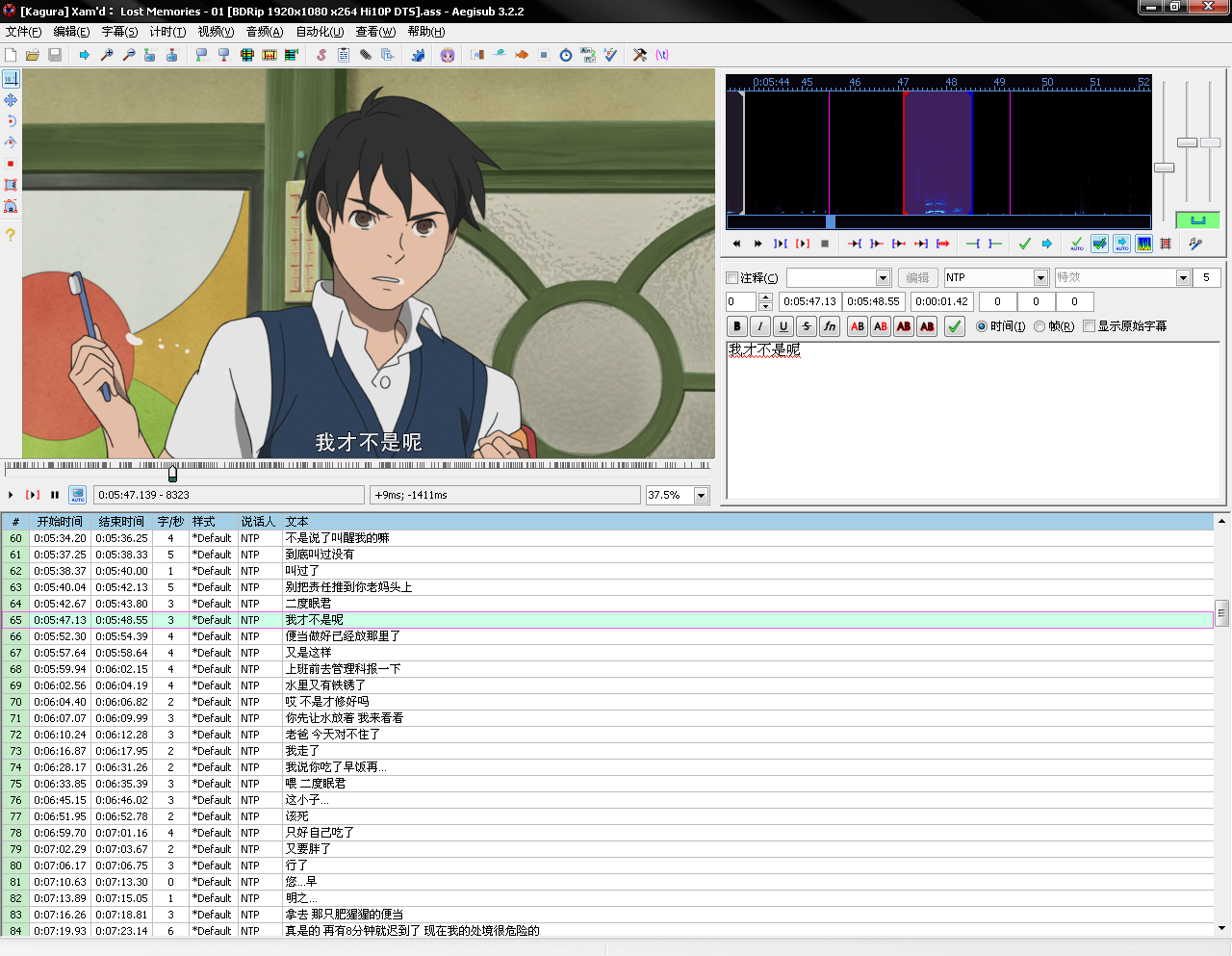Viewport: 1232px width, 956px height.
Task: Open the Styles Manager (pink S icon)
Action: click(321, 55)
